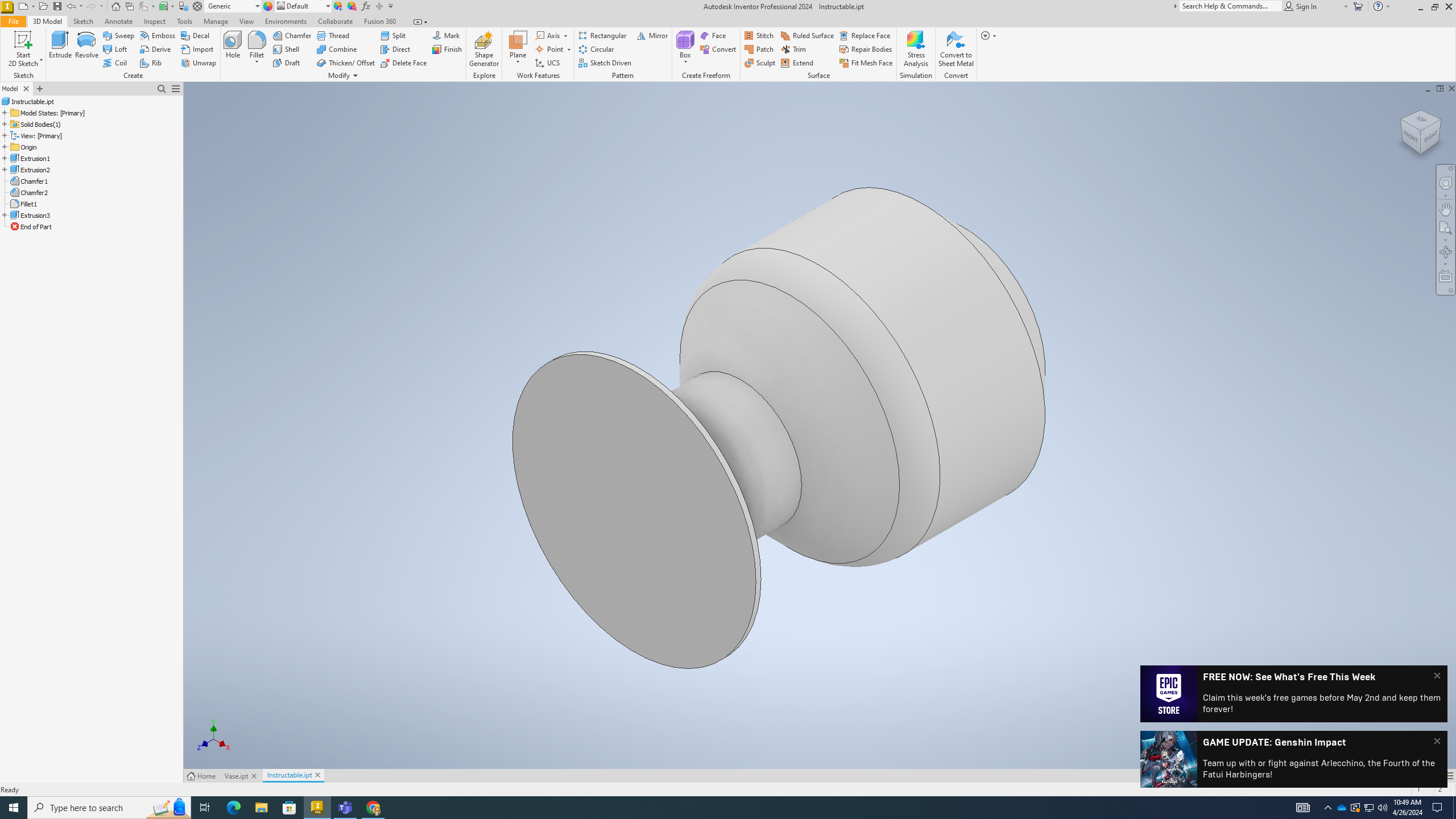
Task: Select the Revolve tool
Action: tap(86, 45)
